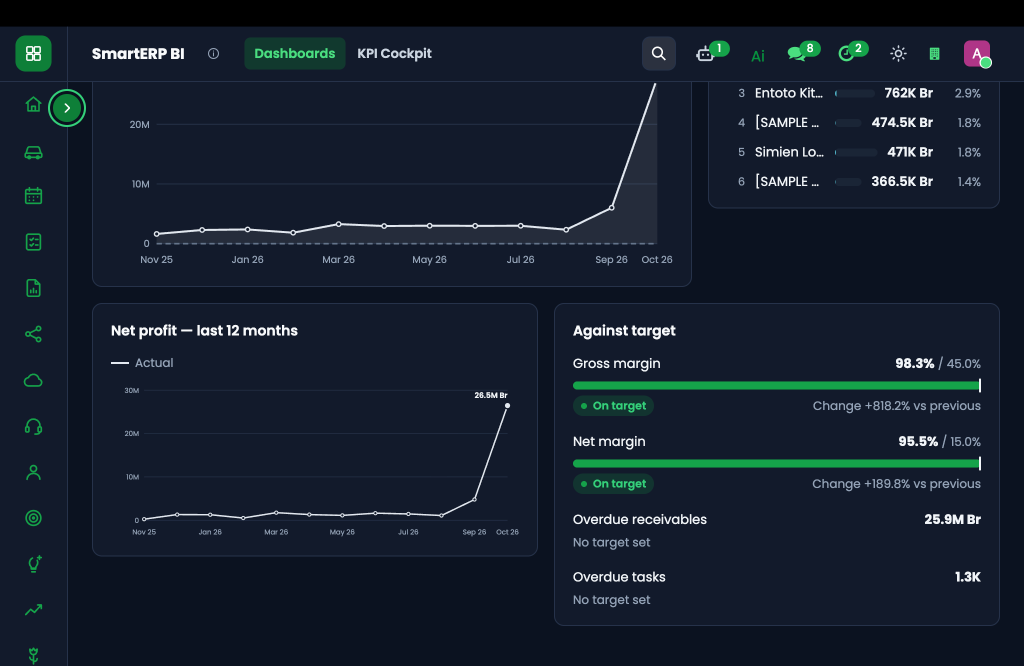Click the Overdue receivables 25.9M Br value
The image size is (1024, 666).
tap(952, 520)
